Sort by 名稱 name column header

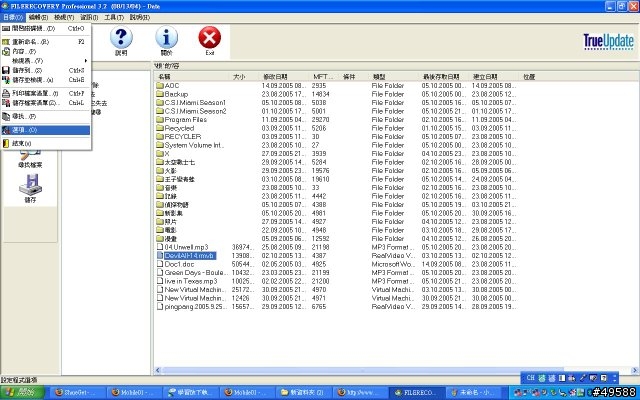click(x=192, y=76)
